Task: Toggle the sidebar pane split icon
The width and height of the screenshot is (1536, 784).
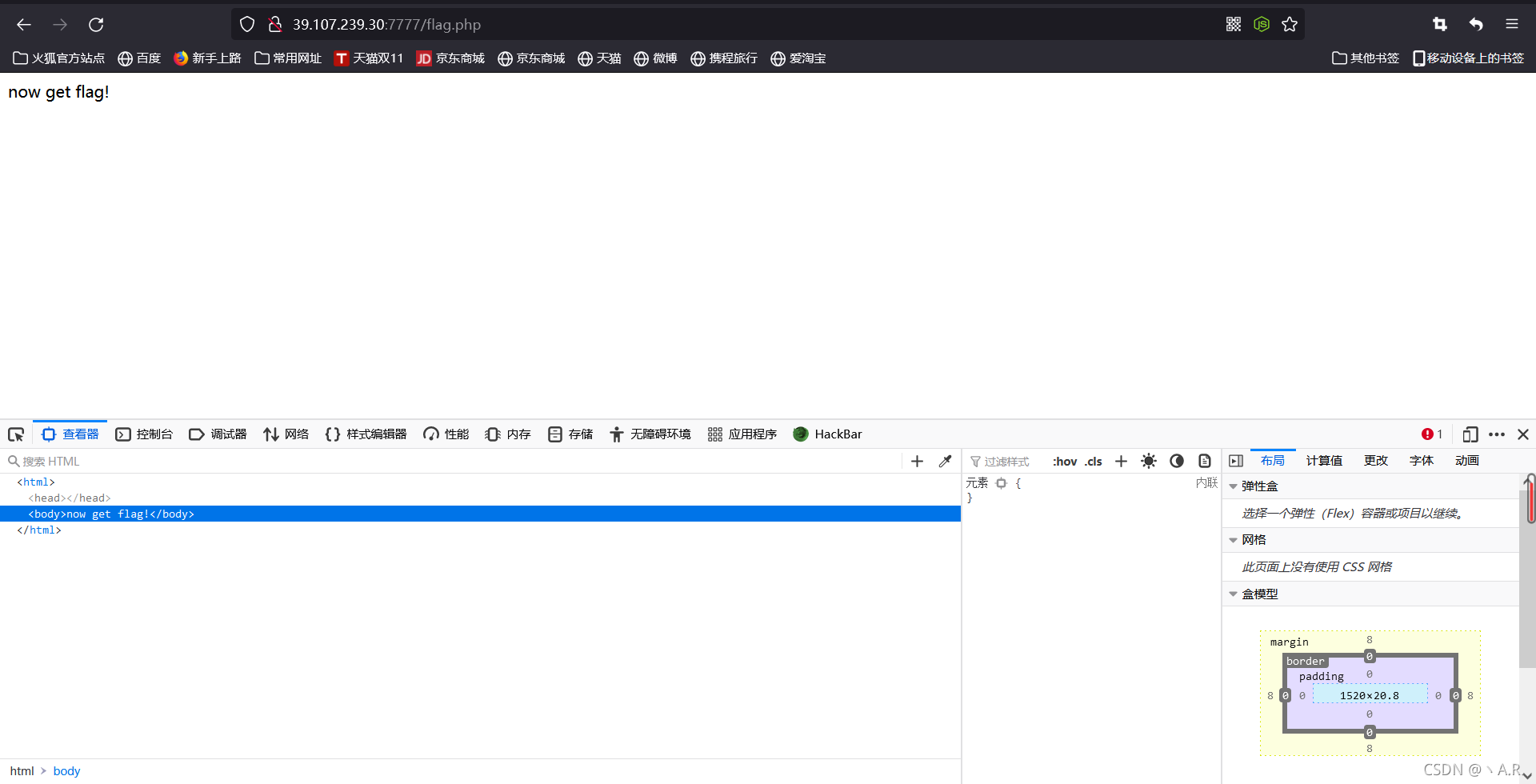Action: (1236, 461)
